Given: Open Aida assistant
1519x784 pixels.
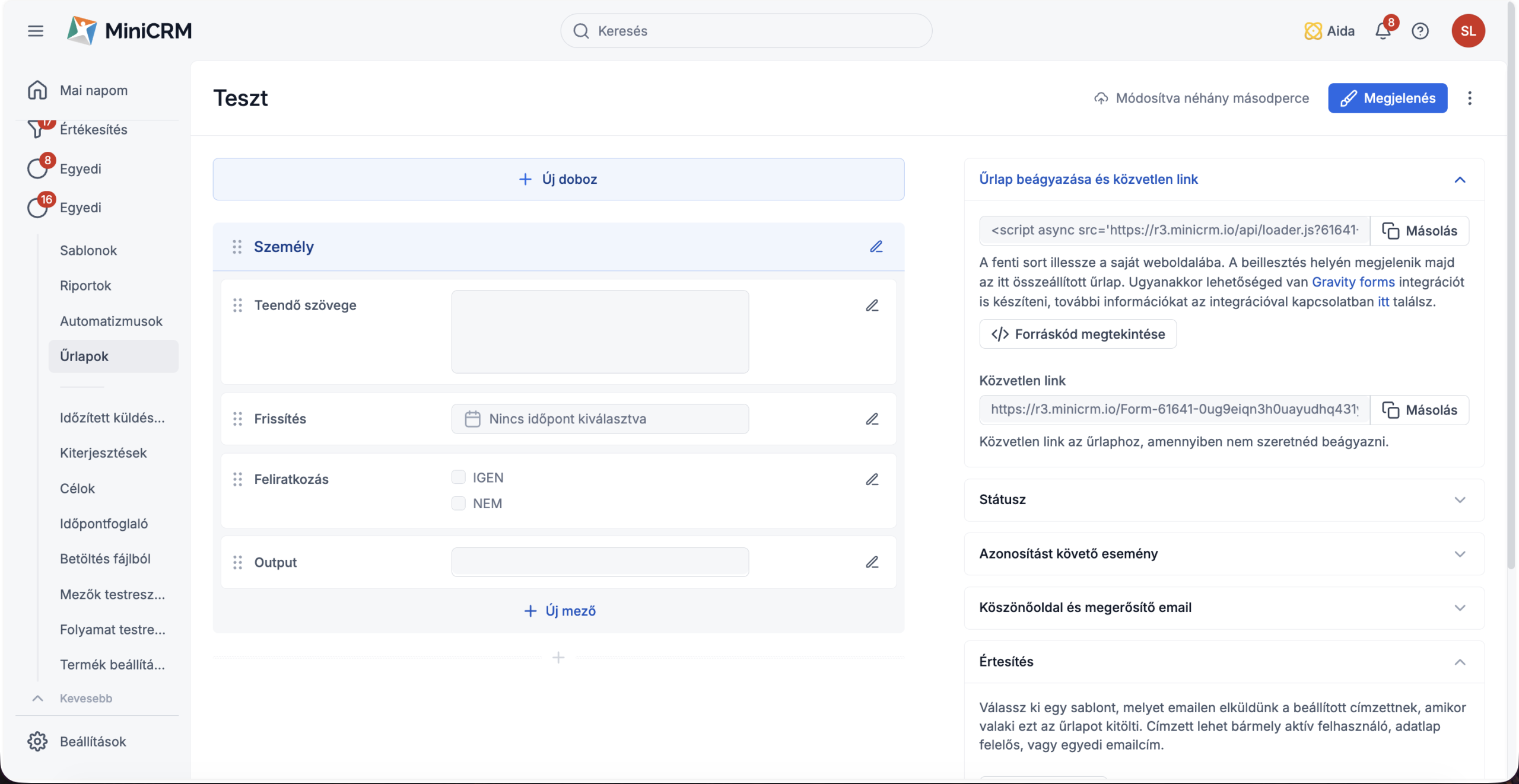Looking at the screenshot, I should coord(1329,31).
